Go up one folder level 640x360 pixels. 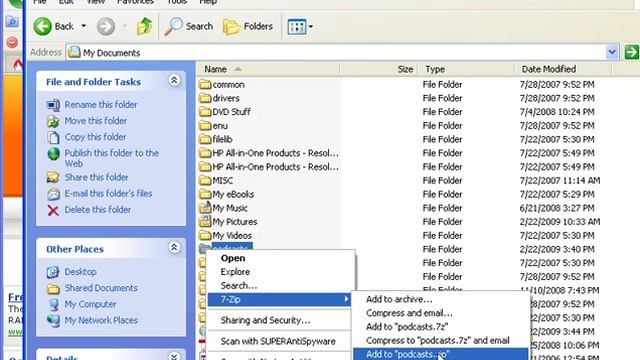coord(144,27)
